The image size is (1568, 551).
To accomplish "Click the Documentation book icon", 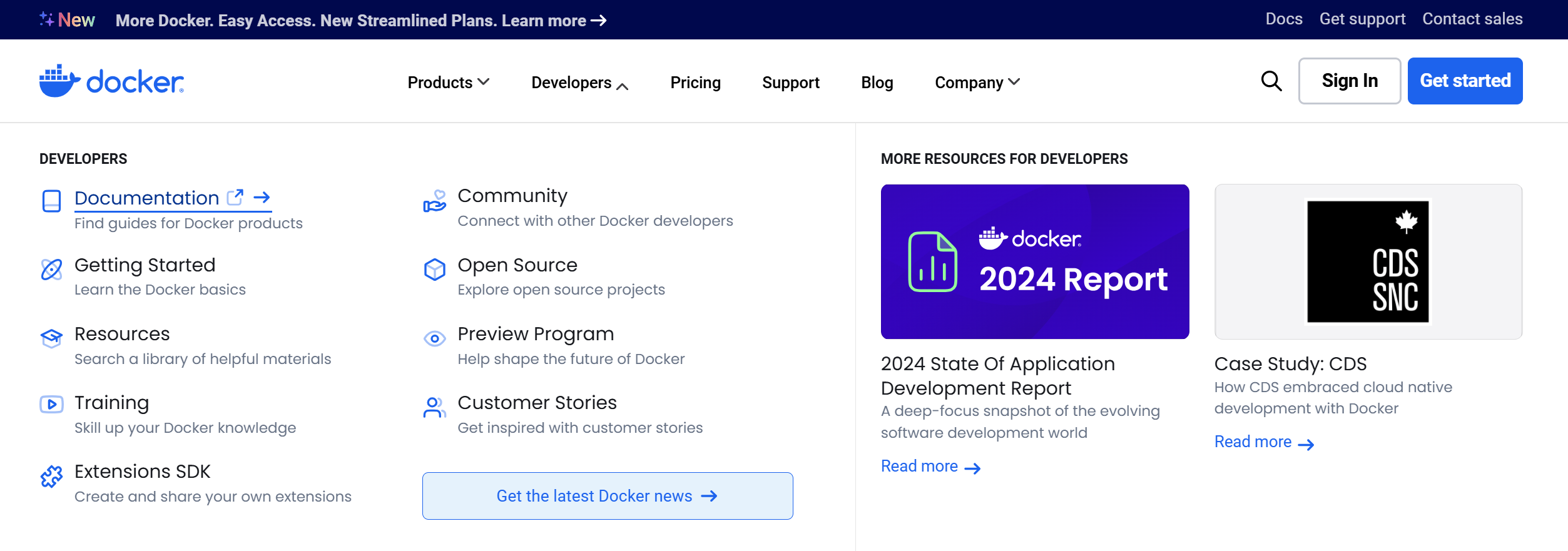I will point(51,201).
